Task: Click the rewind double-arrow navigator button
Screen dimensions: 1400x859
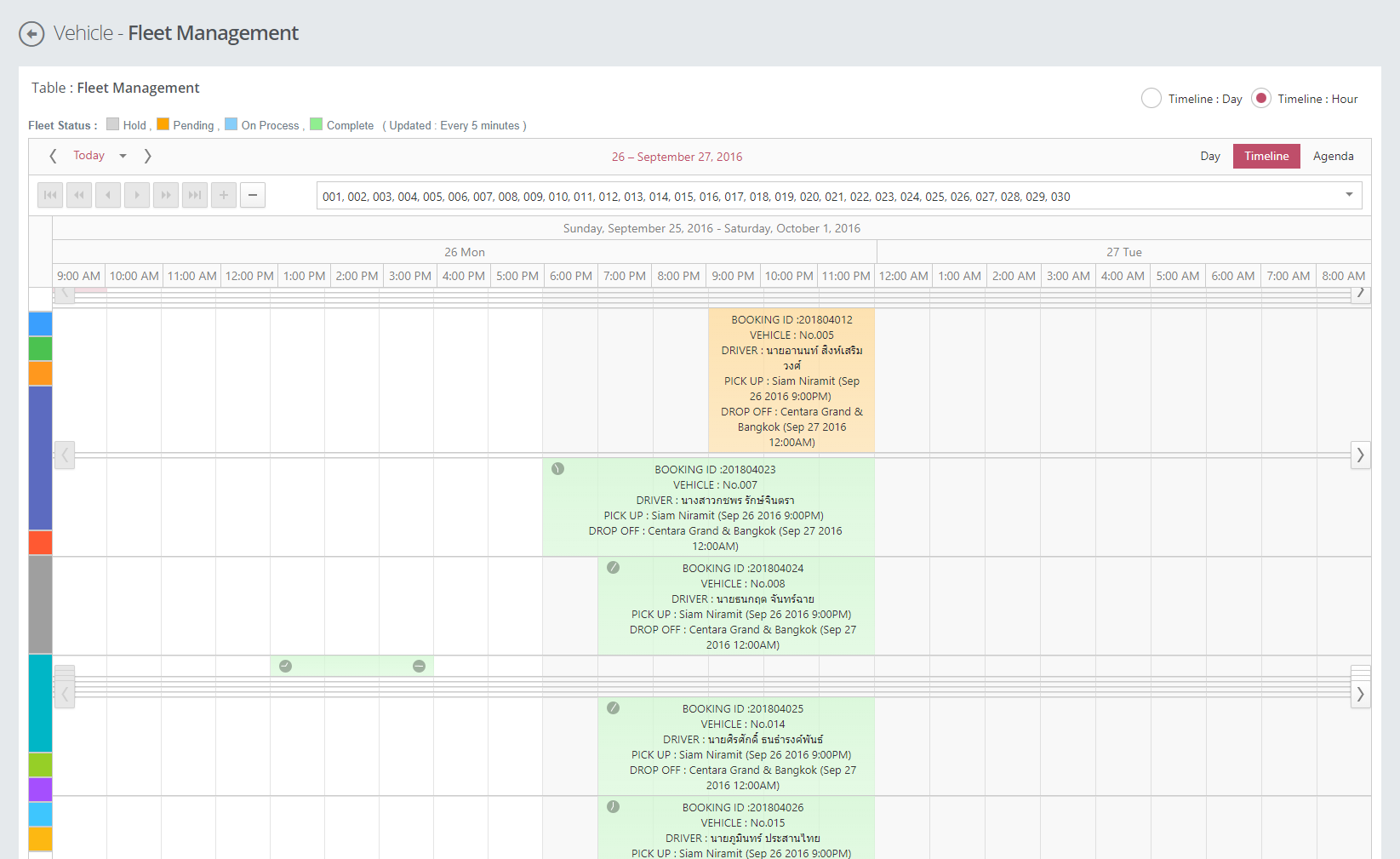Action: [x=79, y=195]
